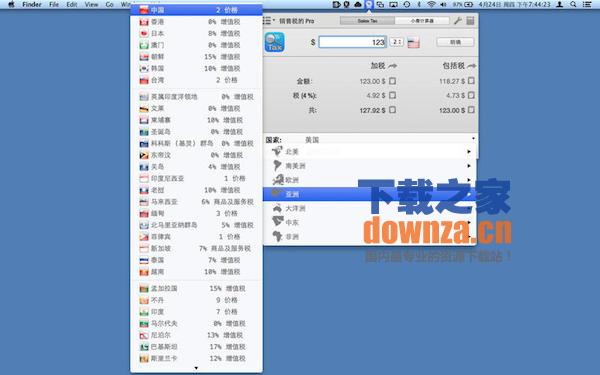This screenshot has height=375, width=600.
Task: Open Notification Center list icon
Action: pos(587,5)
